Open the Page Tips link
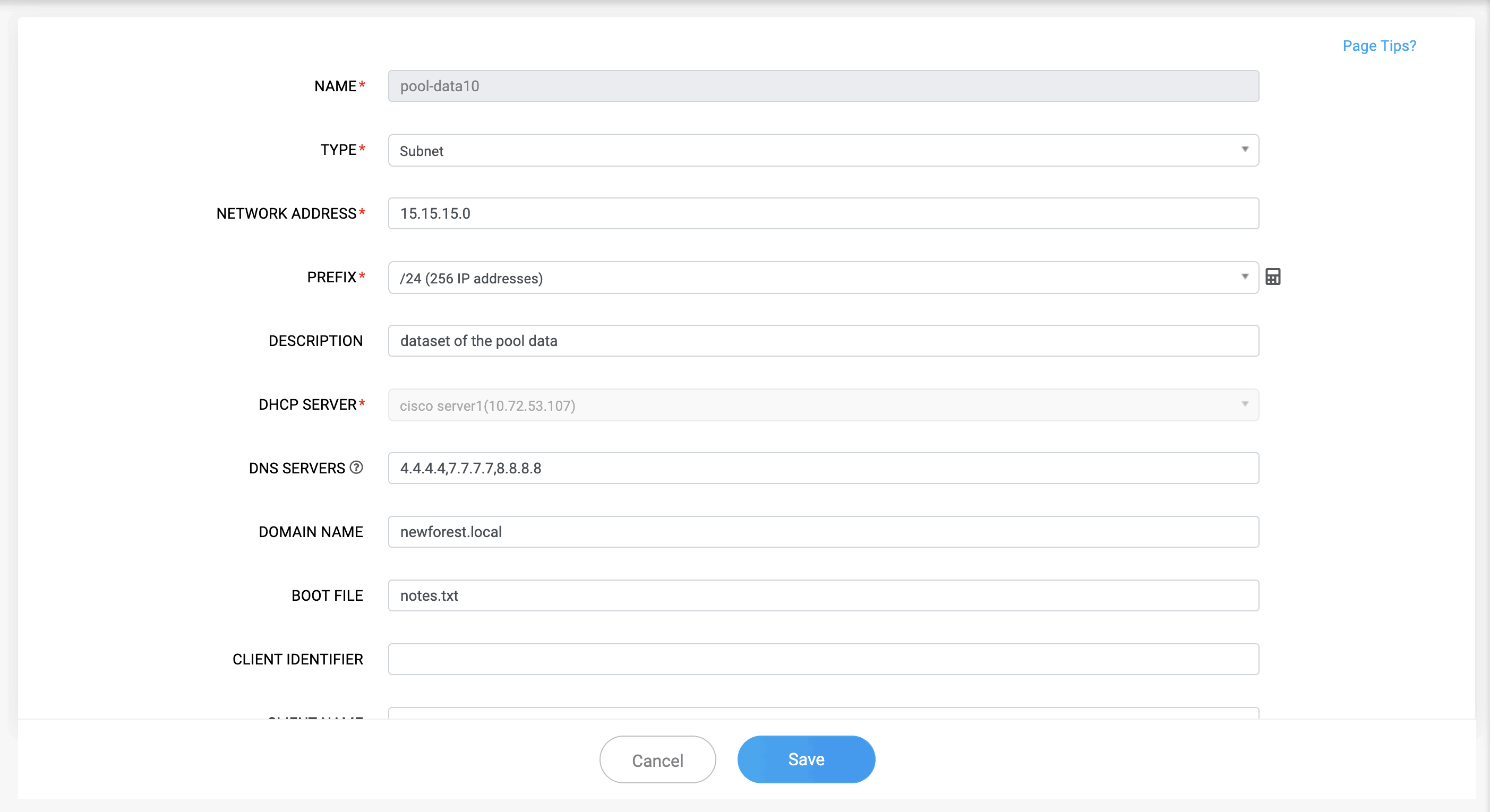 tap(1379, 46)
